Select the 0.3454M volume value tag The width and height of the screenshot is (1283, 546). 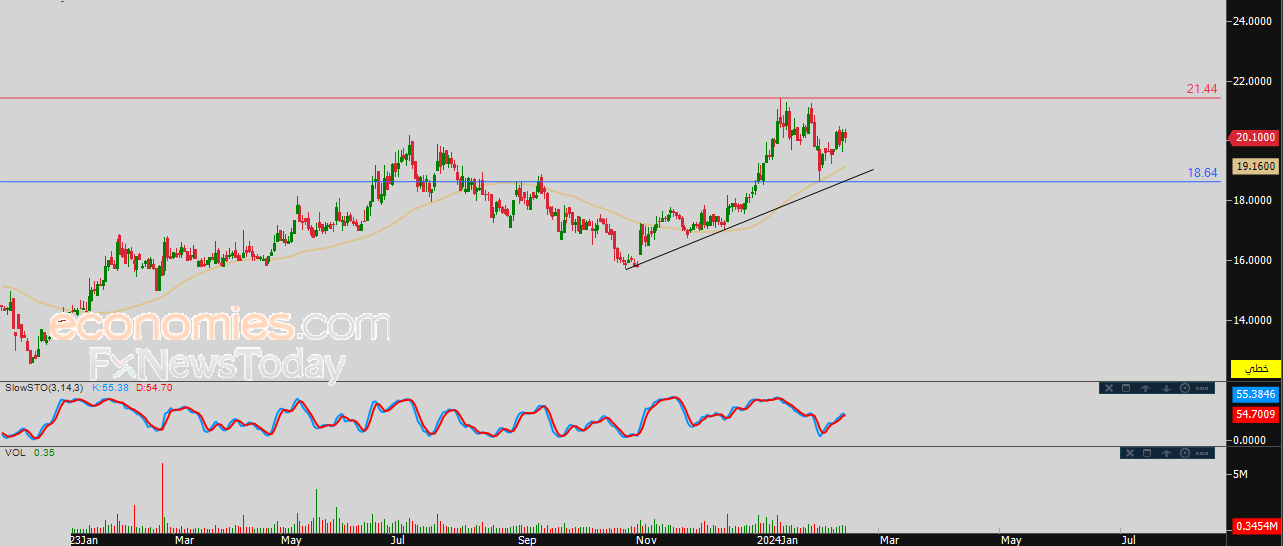(1256, 525)
